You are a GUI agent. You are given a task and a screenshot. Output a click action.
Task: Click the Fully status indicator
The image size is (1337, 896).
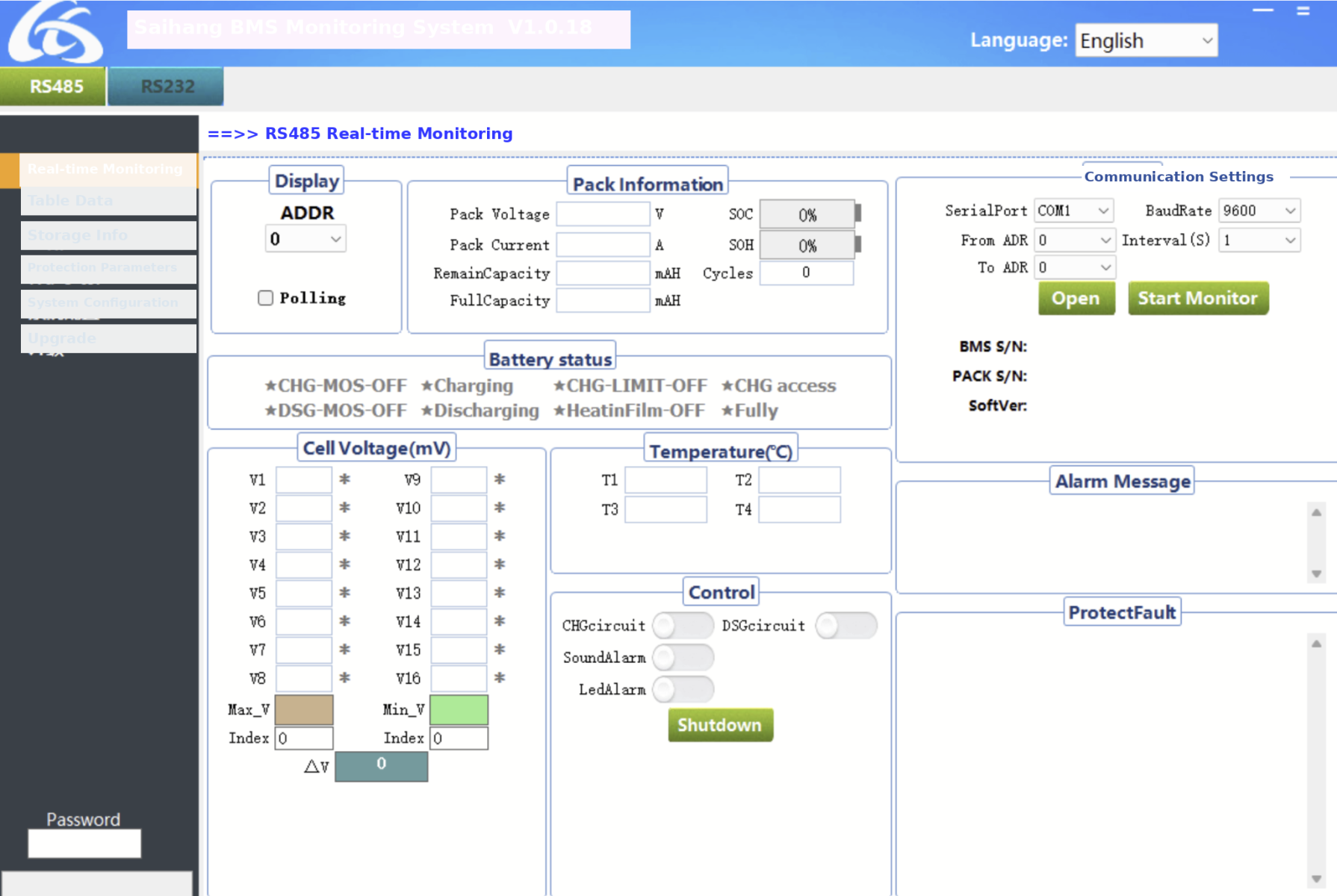[x=749, y=411]
